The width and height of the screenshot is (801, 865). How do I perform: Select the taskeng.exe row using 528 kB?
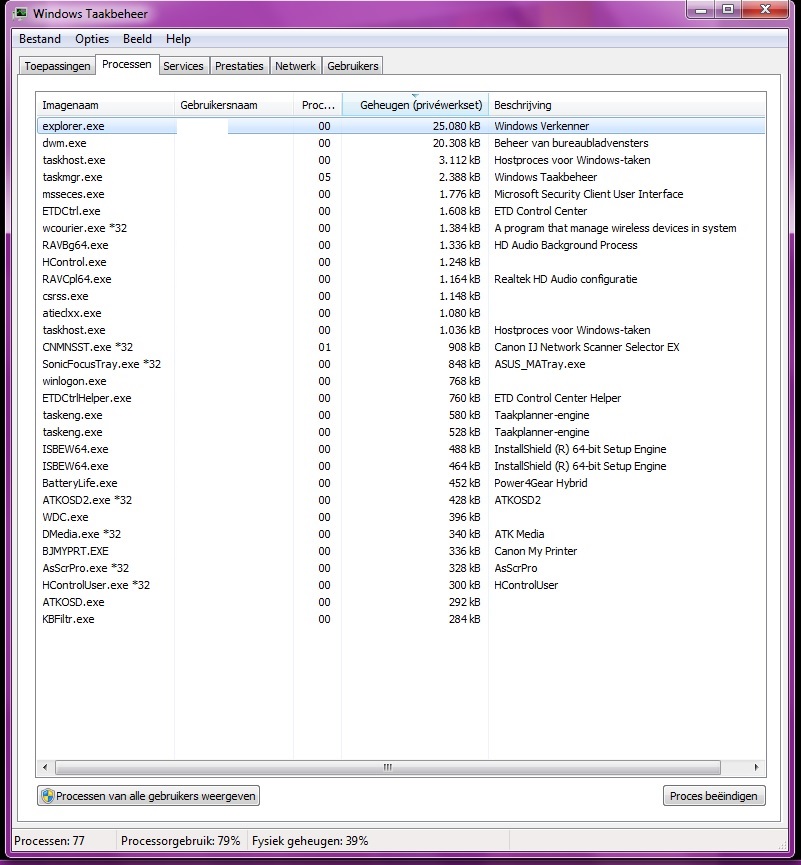click(401, 432)
